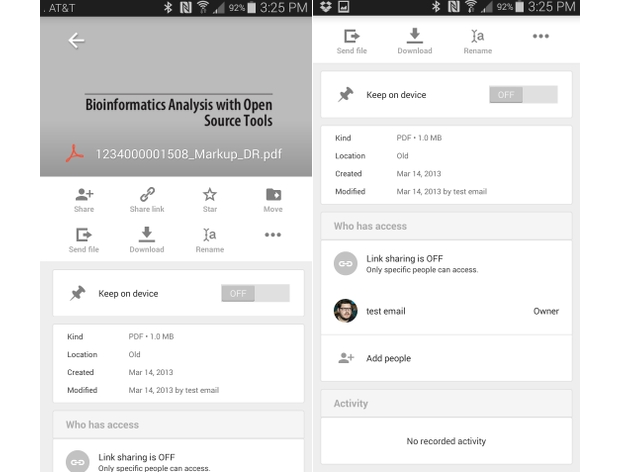
Task: Tap the test email name
Action: click(x=386, y=311)
